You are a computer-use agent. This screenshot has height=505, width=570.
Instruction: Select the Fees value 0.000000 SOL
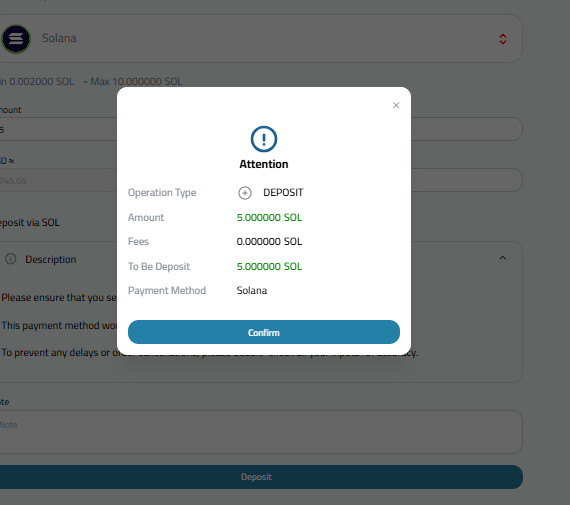[x=269, y=241]
